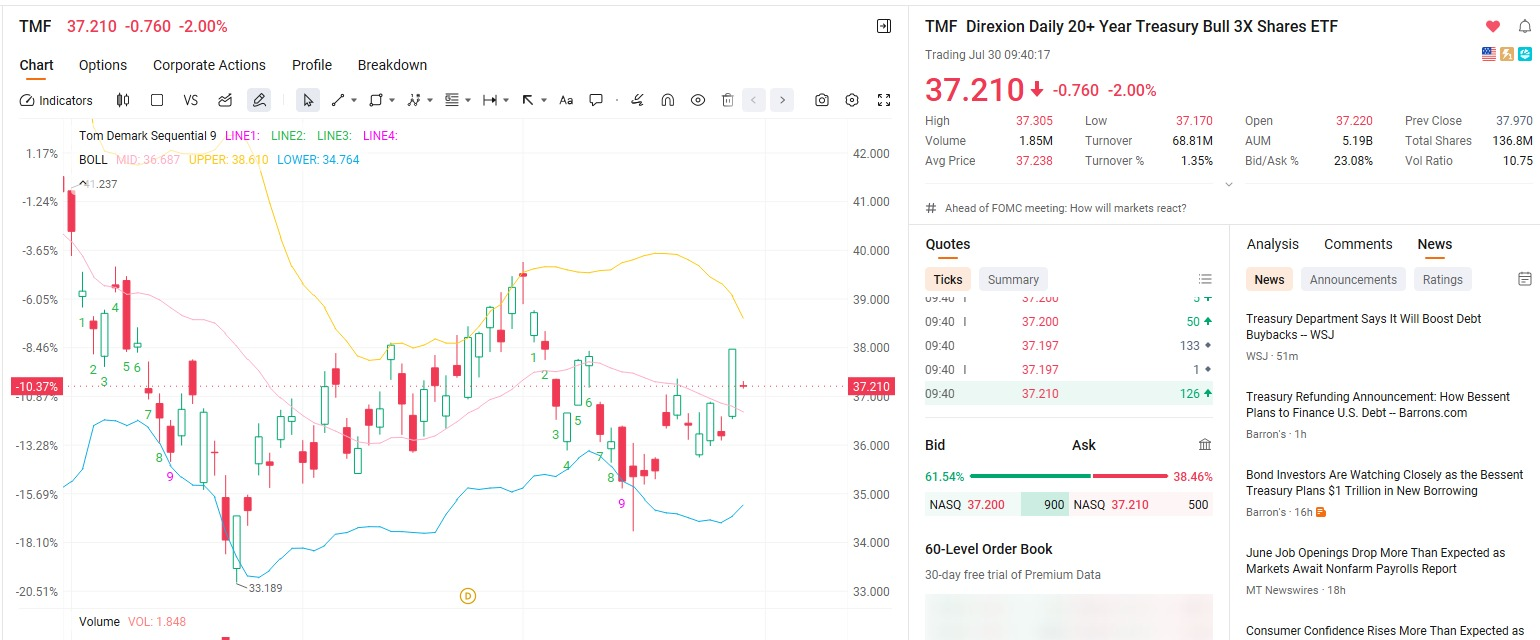Select the comment bubble note tool
The image size is (1540, 640).
(x=596, y=100)
